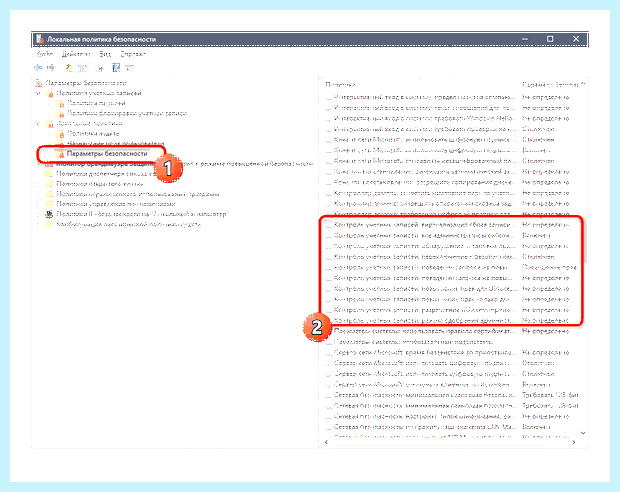
Task: Toggle the console tree pane icon
Action: [83, 68]
